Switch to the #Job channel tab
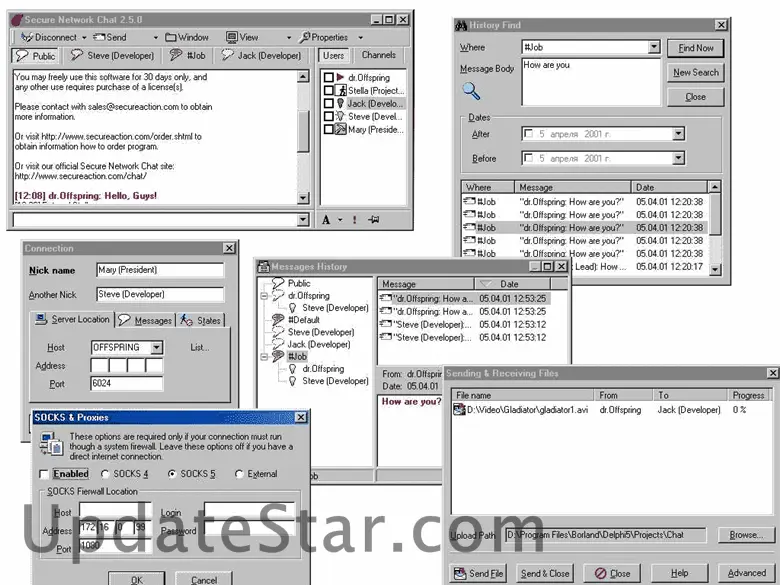Image resolution: width=780 pixels, height=585 pixels. 188,56
